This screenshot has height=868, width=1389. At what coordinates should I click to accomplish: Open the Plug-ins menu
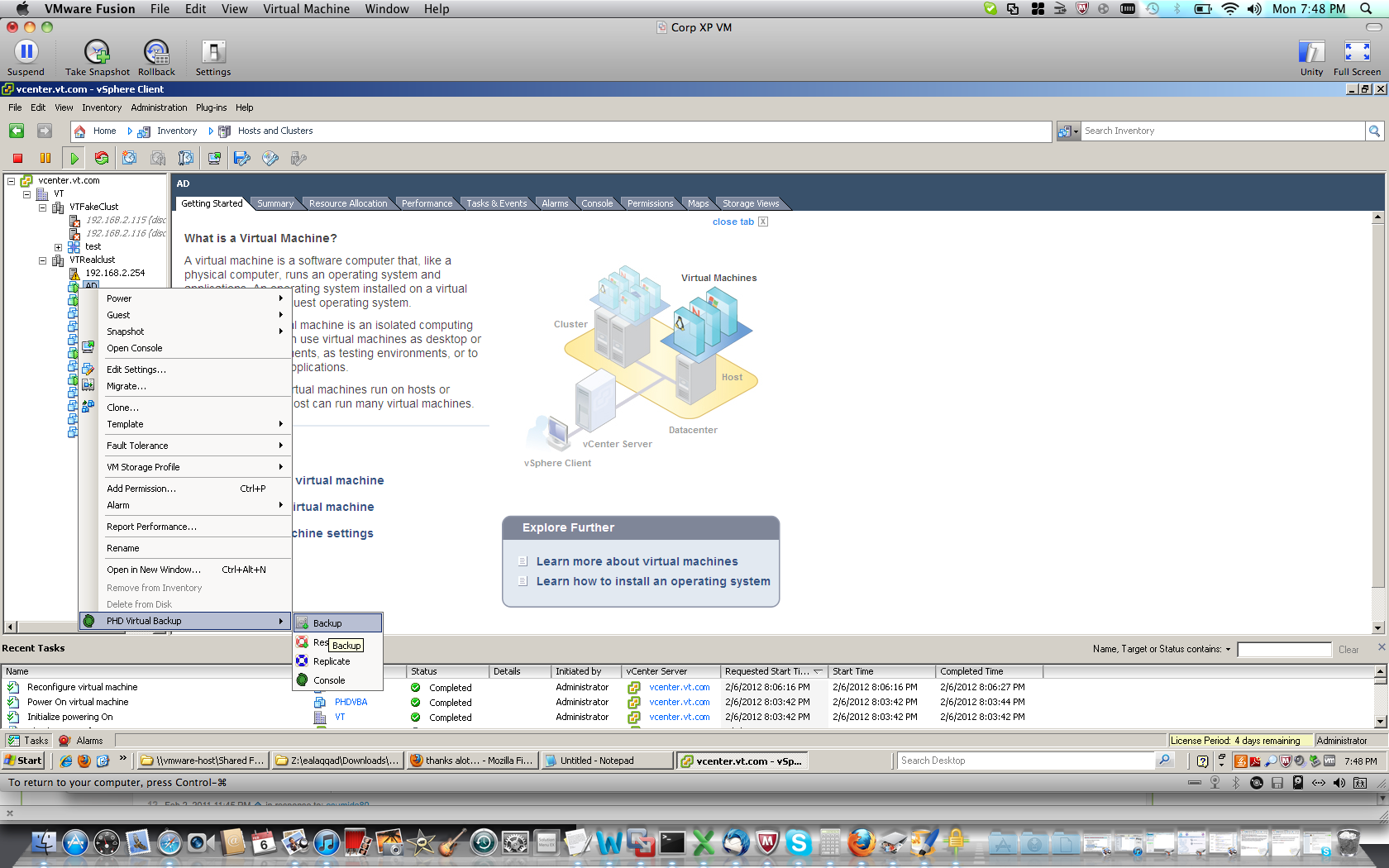pos(211,107)
